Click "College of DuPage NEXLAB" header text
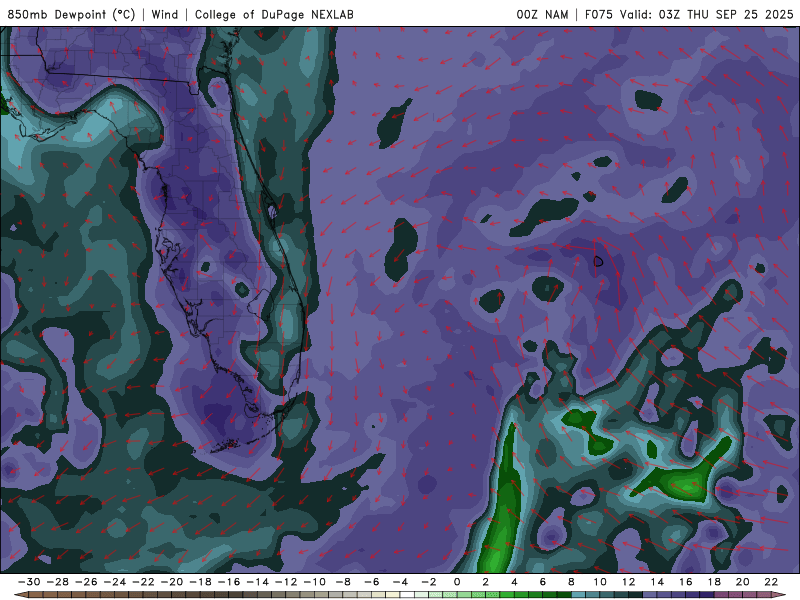800x600 pixels. click(274, 14)
